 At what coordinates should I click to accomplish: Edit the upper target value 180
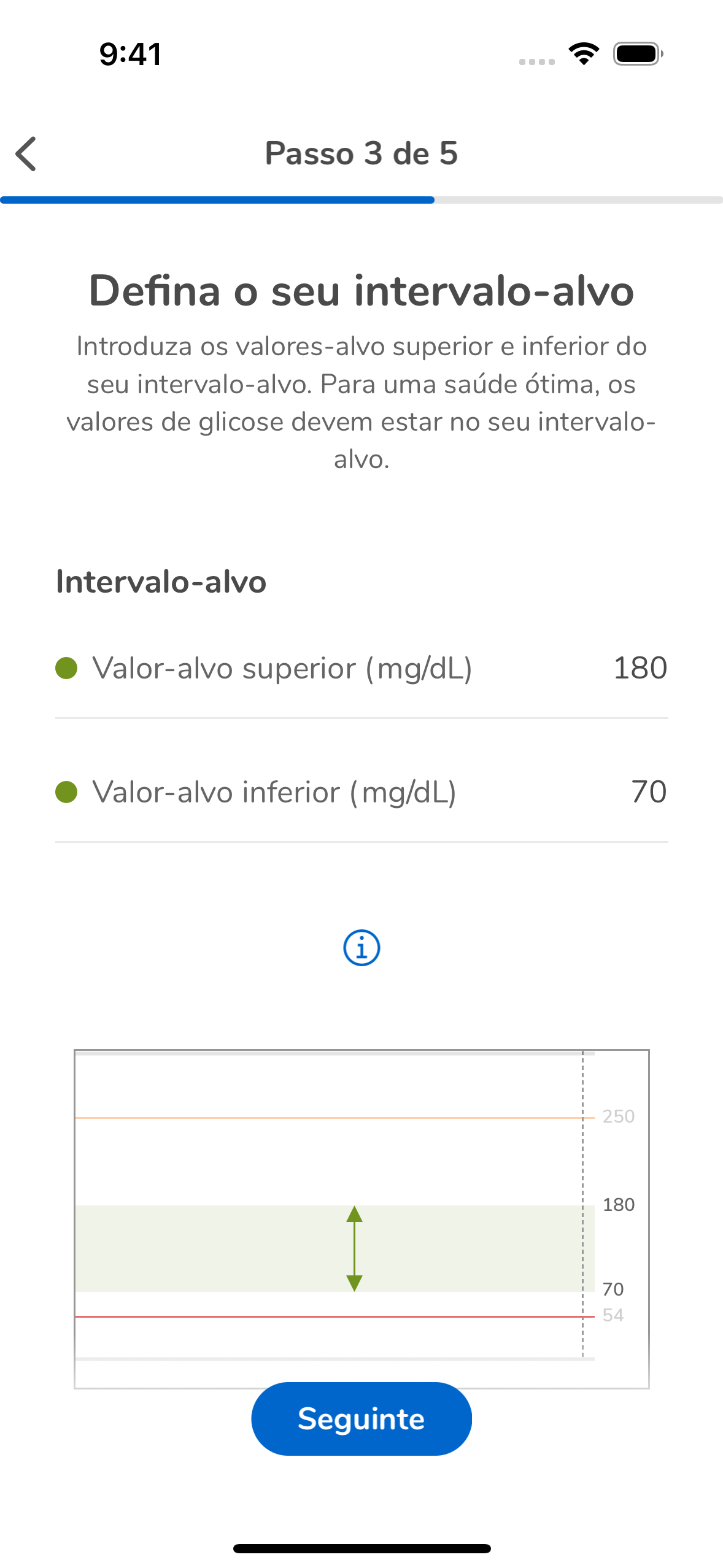click(x=640, y=668)
